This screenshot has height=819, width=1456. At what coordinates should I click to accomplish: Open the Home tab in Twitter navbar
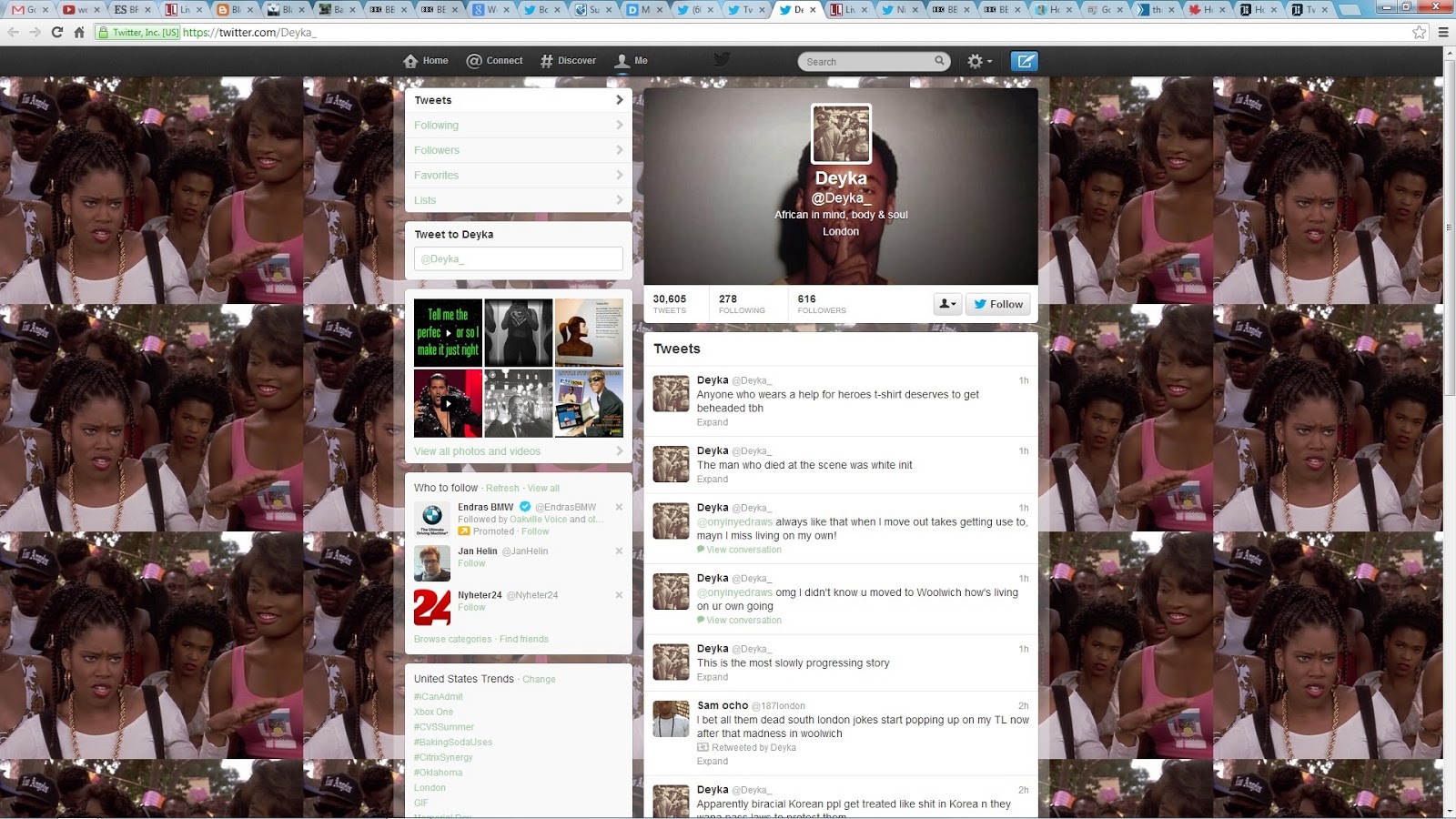click(426, 61)
